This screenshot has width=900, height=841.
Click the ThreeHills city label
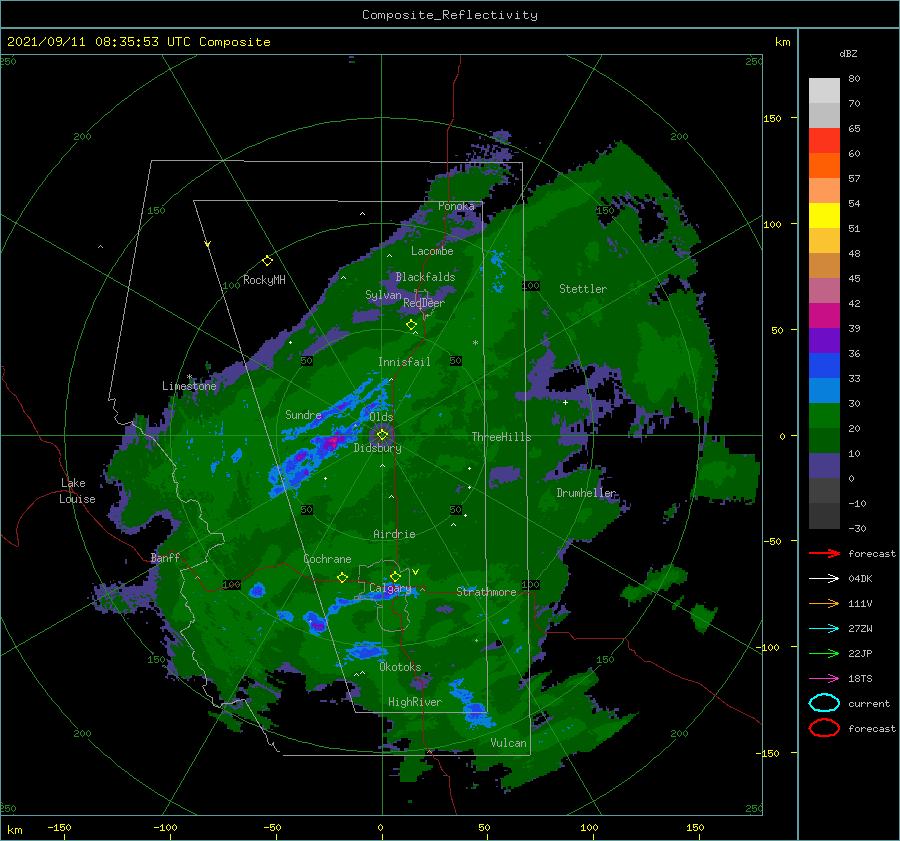(502, 437)
